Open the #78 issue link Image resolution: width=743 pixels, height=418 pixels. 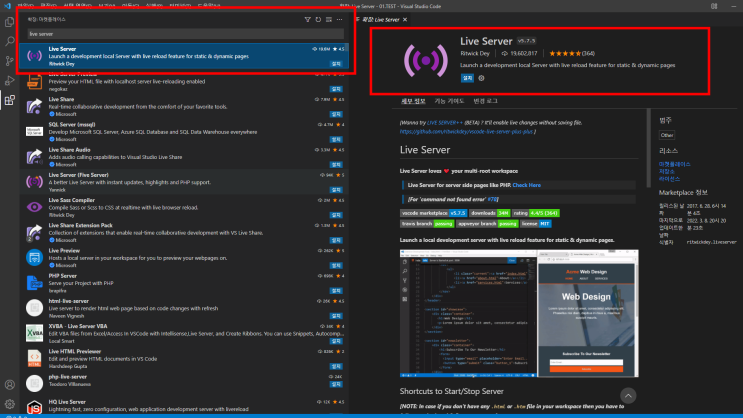492,200
